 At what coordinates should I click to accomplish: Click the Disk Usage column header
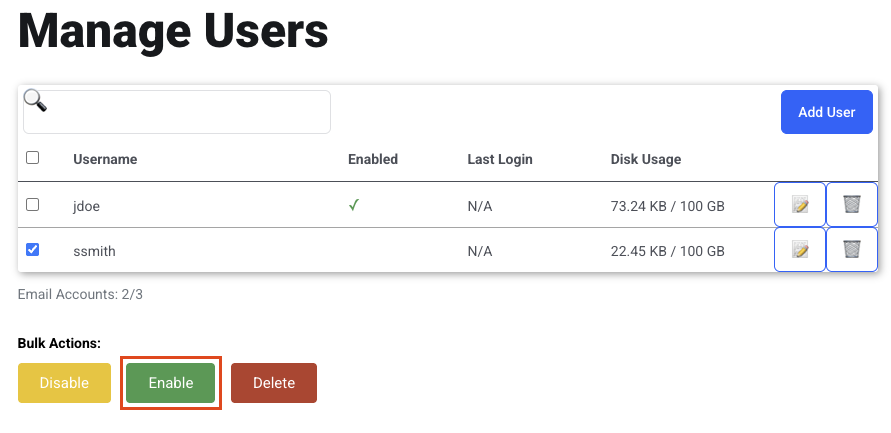(x=646, y=159)
